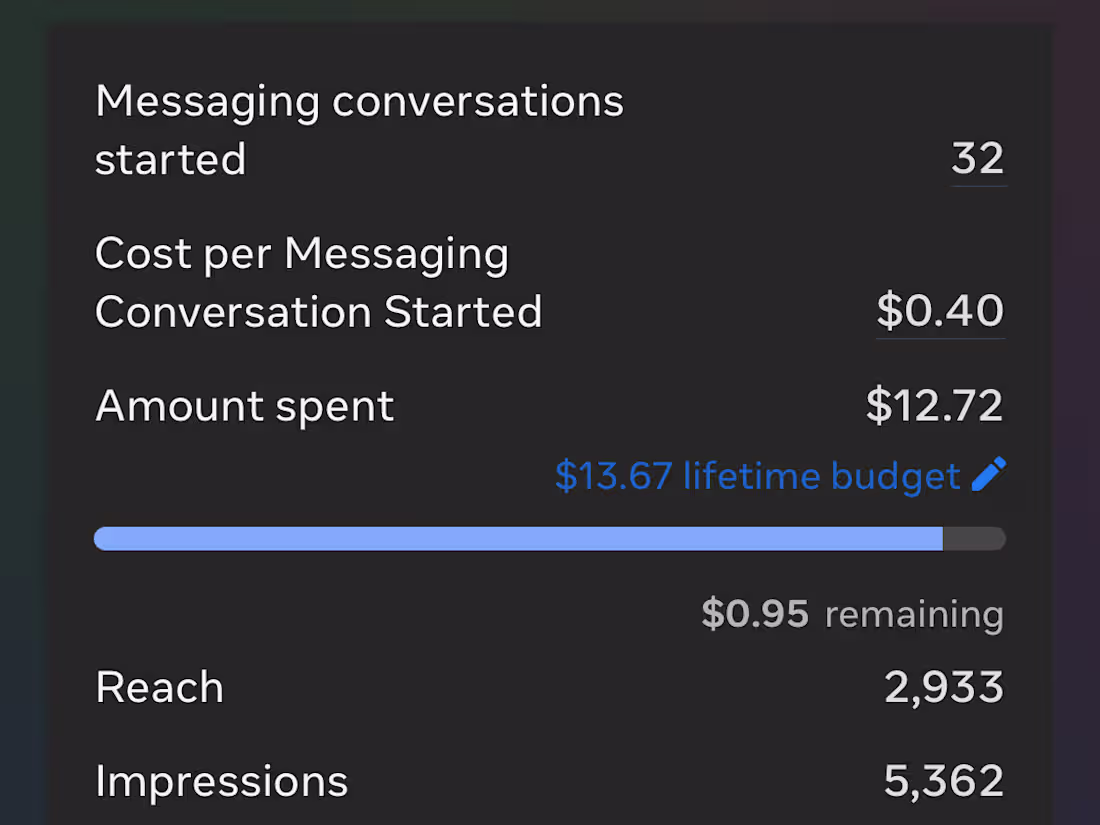Open the $13.67 lifetime budget link

point(757,476)
